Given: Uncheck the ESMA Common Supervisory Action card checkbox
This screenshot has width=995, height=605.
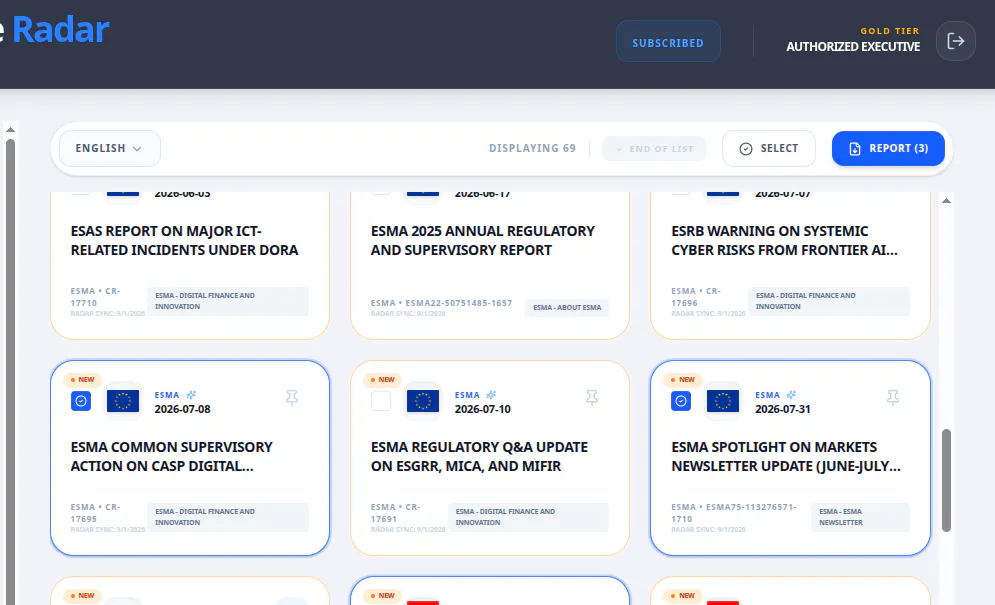Looking at the screenshot, I should [x=81, y=401].
